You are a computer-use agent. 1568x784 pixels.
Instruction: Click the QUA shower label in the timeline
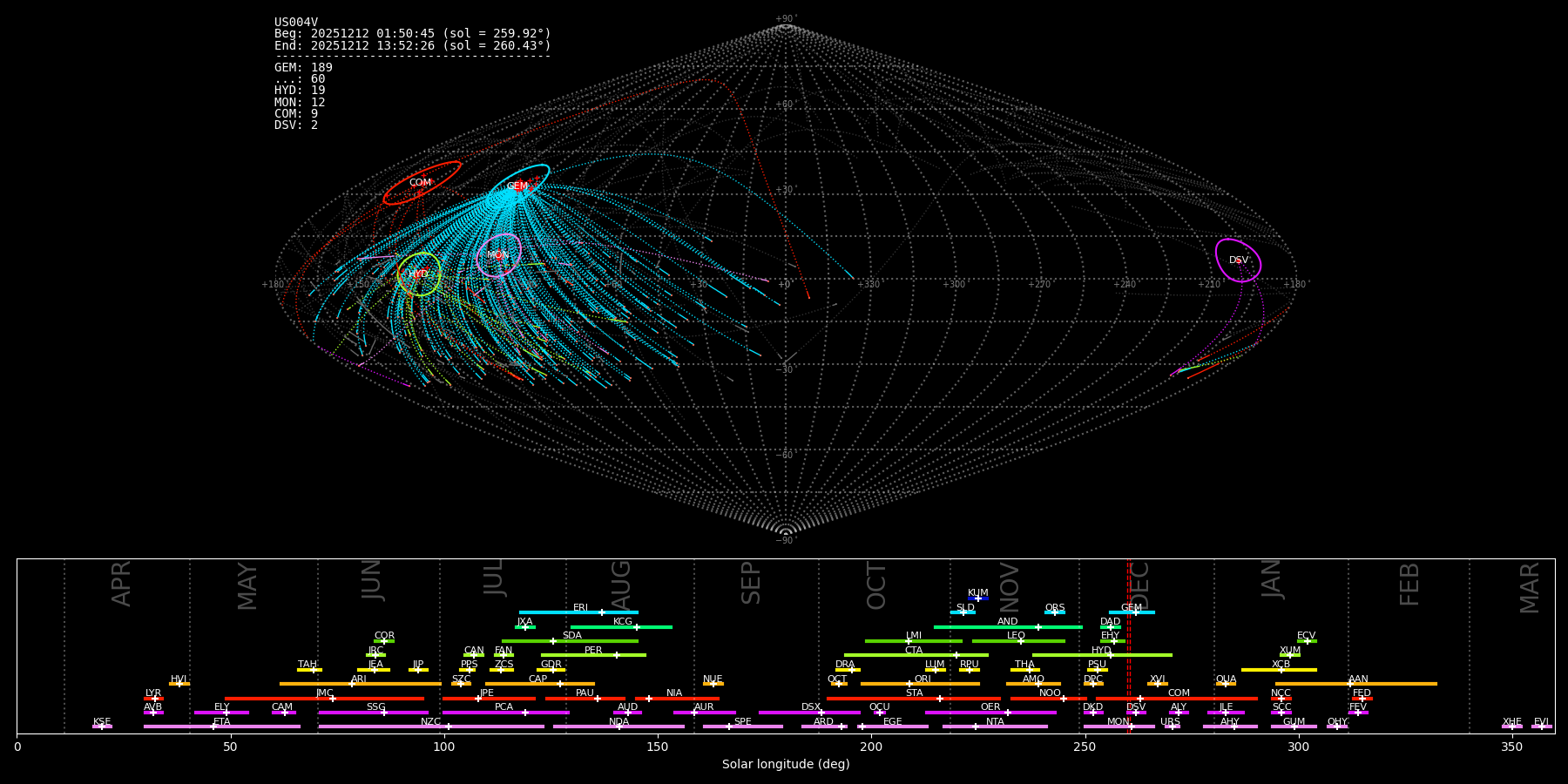pyautogui.click(x=1226, y=679)
